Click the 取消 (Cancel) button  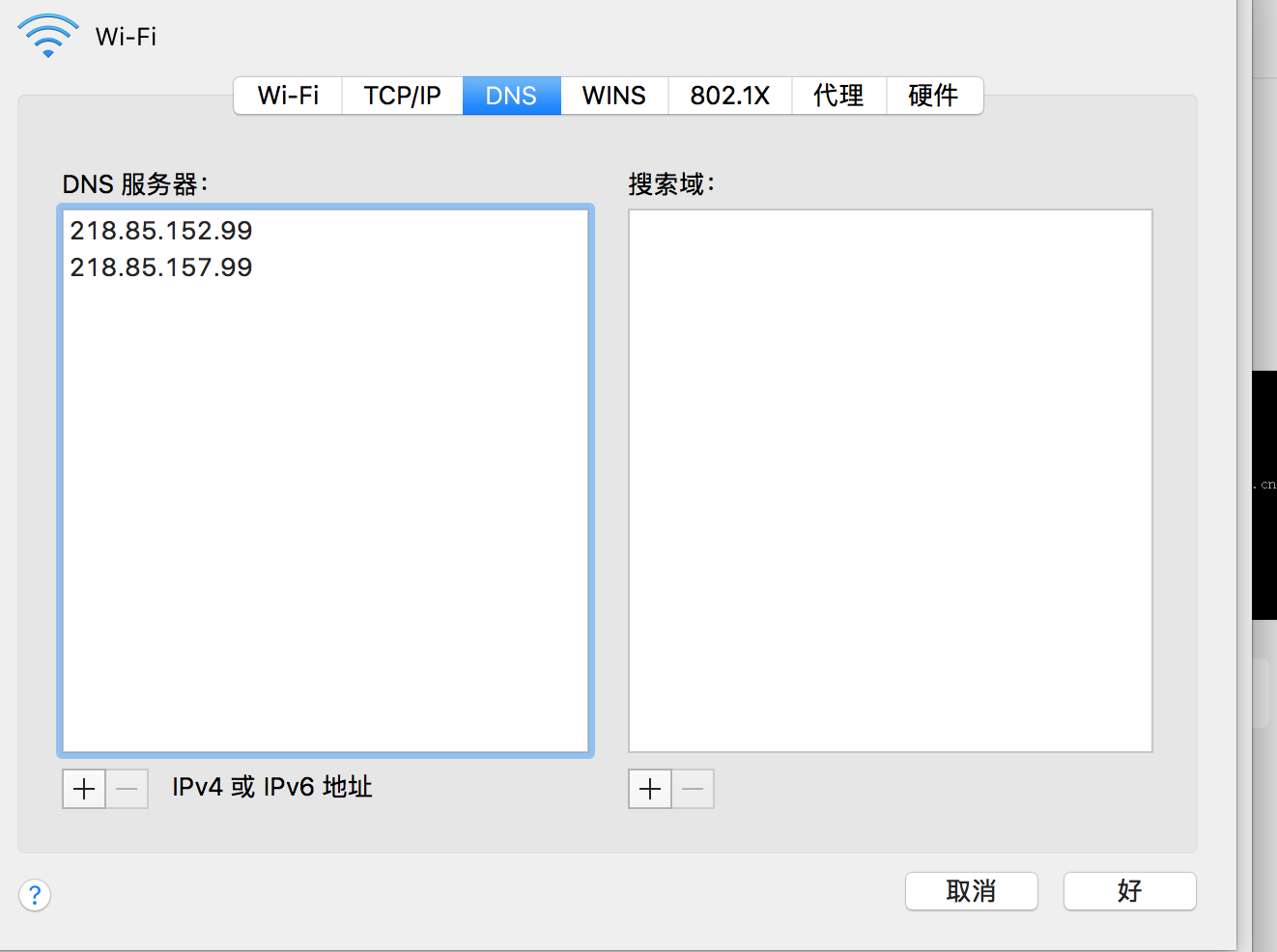pos(972,891)
